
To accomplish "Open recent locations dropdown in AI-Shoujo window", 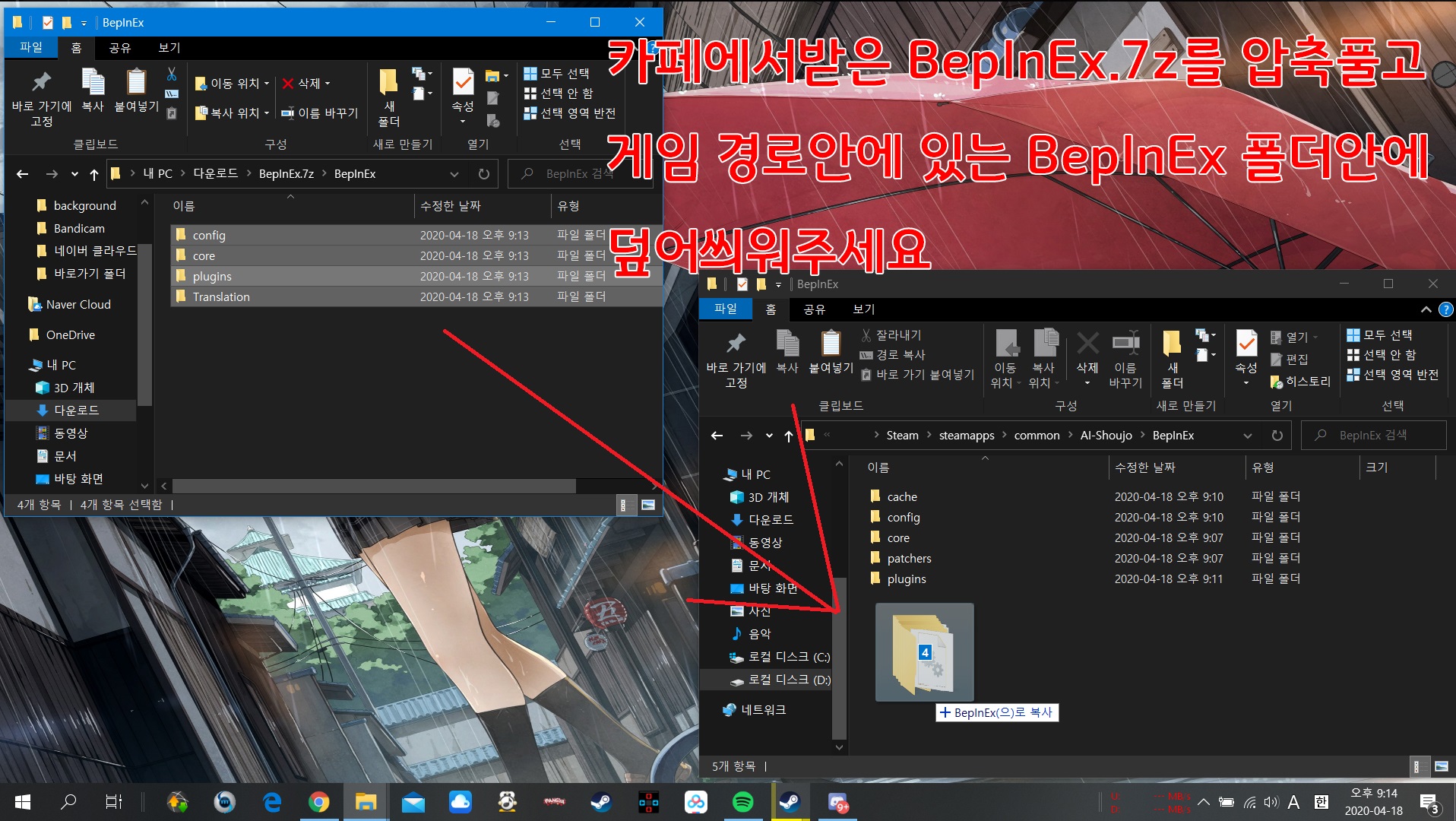I will (769, 436).
